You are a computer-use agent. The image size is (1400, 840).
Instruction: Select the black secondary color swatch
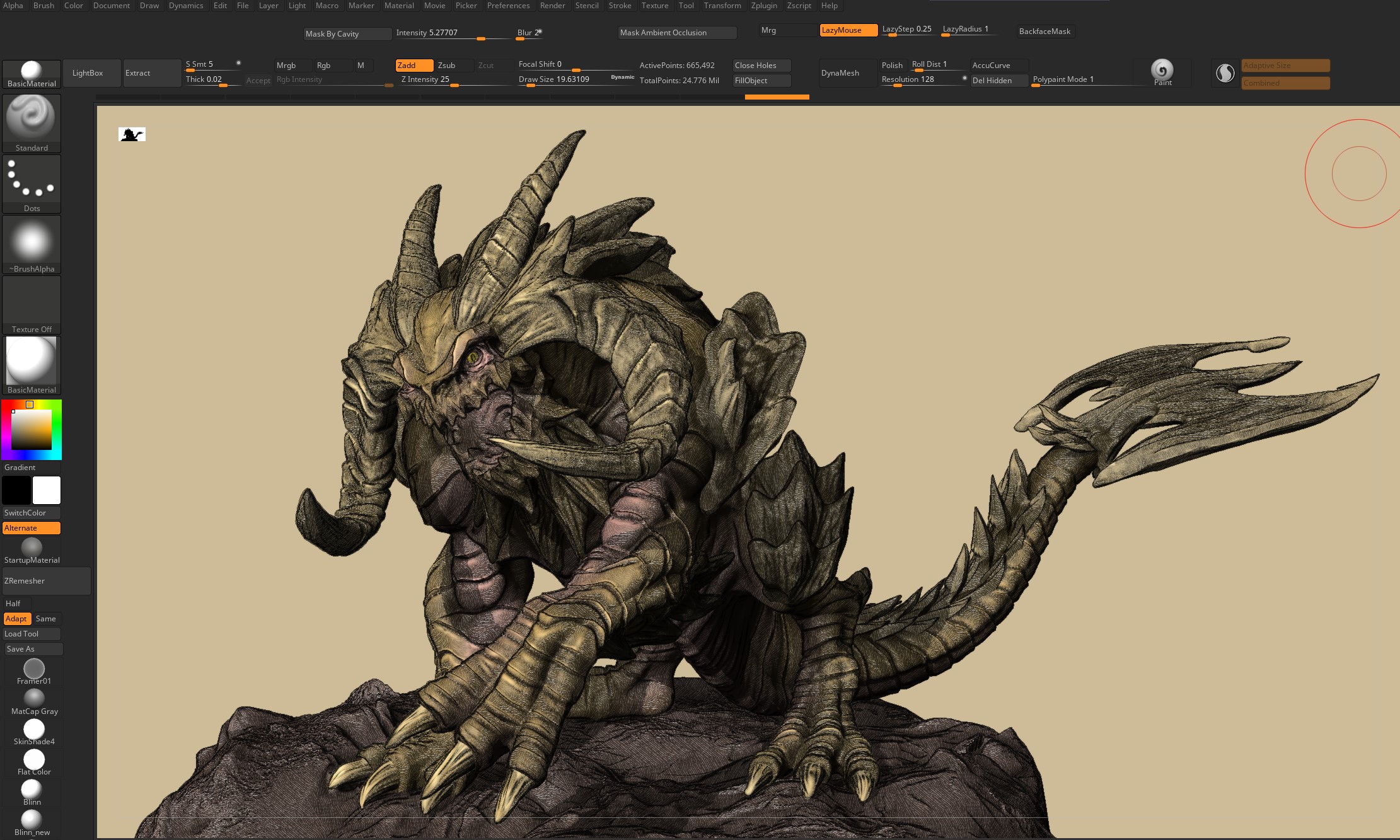click(x=16, y=490)
